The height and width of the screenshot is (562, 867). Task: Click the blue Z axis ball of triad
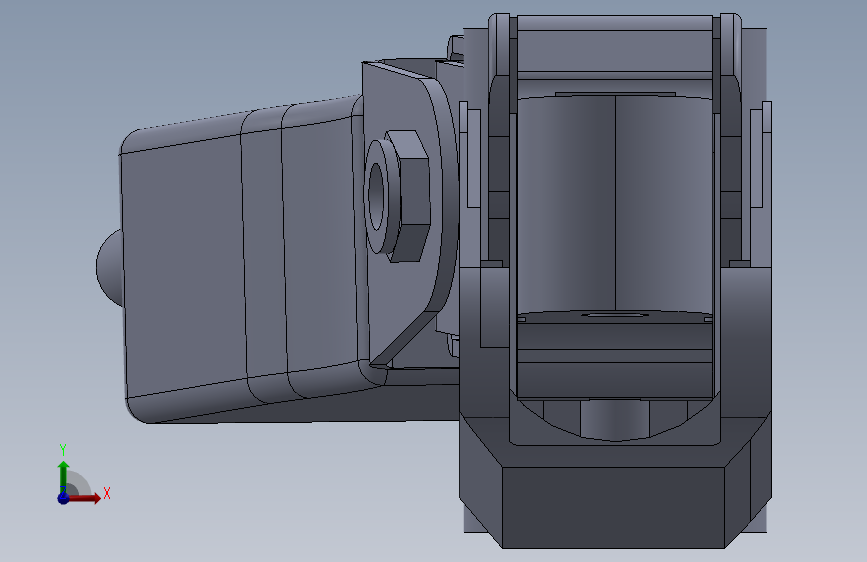pos(63,498)
